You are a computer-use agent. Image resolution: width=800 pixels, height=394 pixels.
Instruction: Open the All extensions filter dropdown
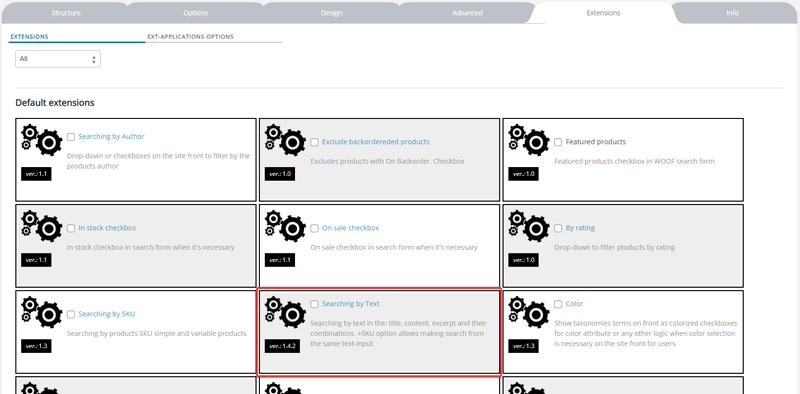point(58,59)
